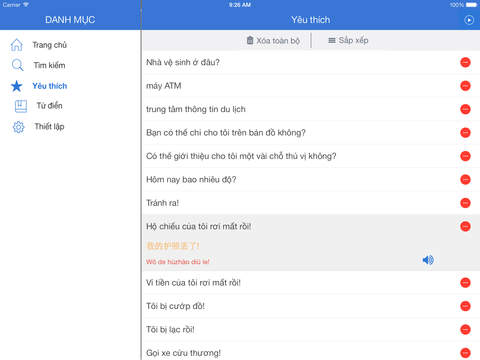Remove 'Ví tiền của tôi rơi mất rồi!' entry
Image resolution: width=480 pixels, height=360 pixels.
tap(465, 283)
